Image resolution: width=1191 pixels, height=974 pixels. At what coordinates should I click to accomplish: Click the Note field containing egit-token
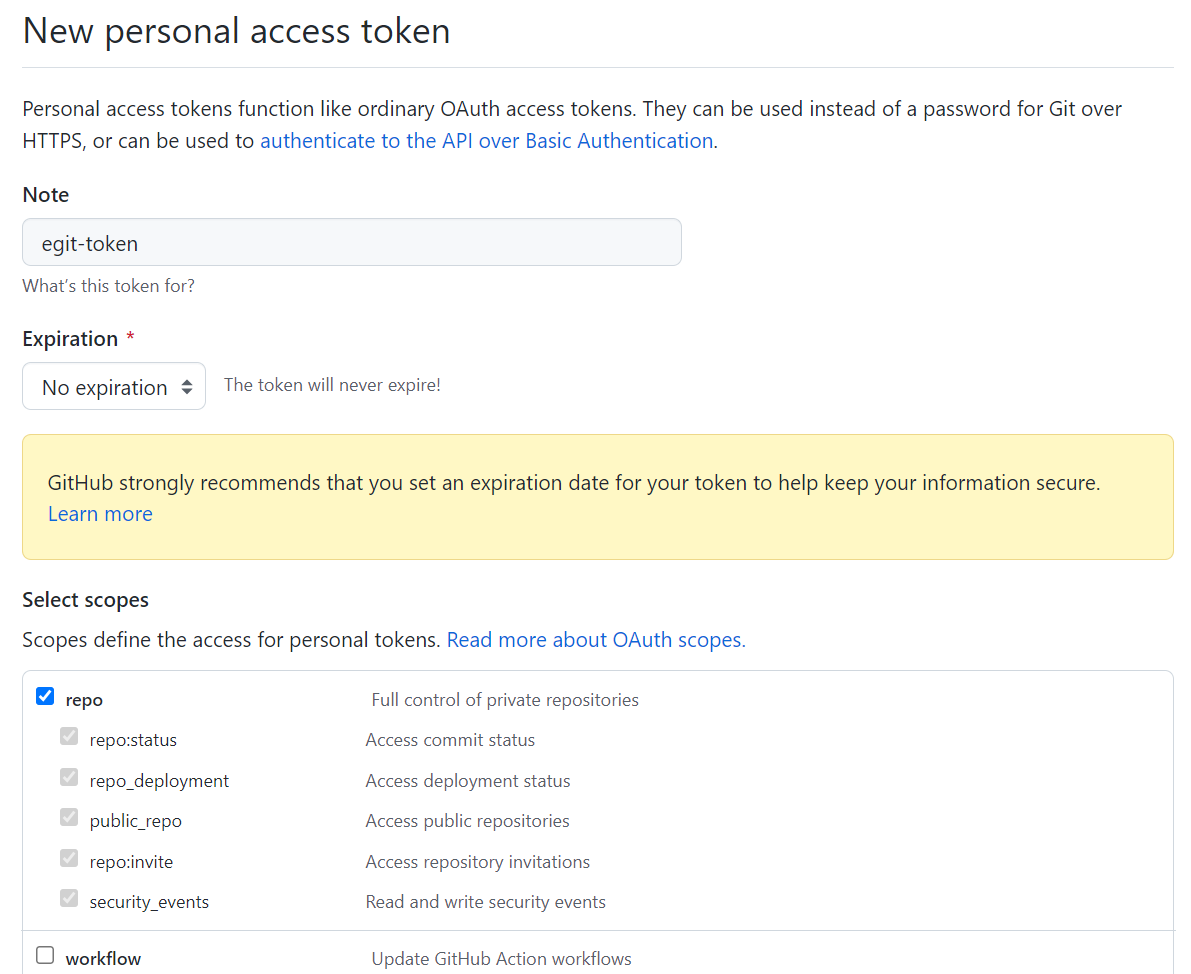[352, 243]
